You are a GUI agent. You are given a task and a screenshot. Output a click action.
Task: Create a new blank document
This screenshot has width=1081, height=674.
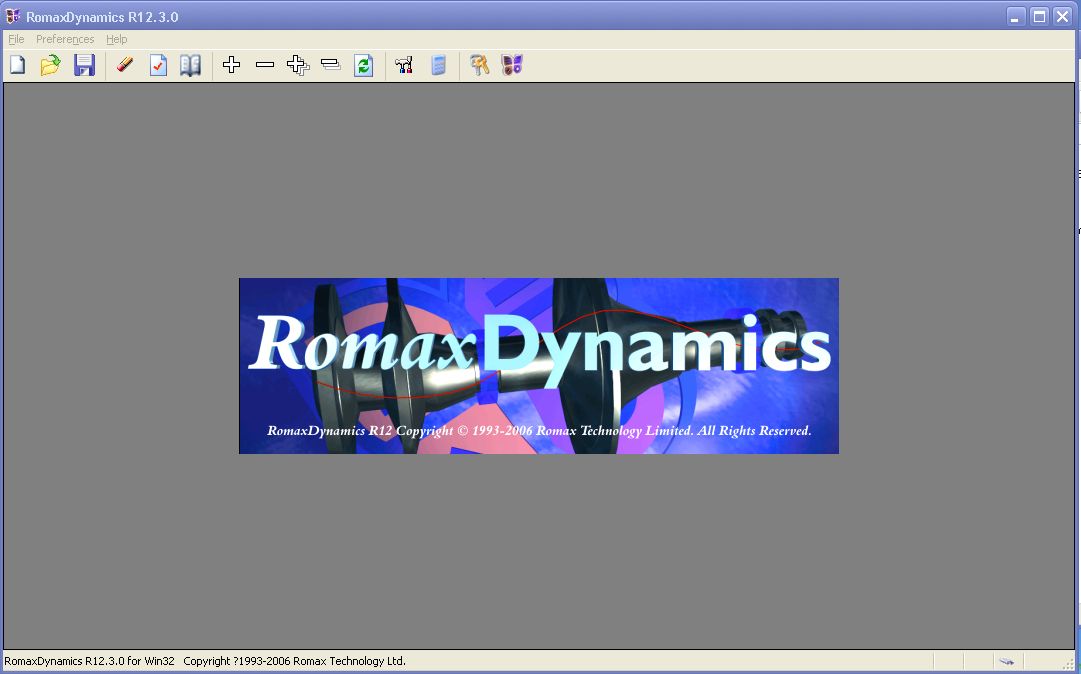[x=17, y=65]
